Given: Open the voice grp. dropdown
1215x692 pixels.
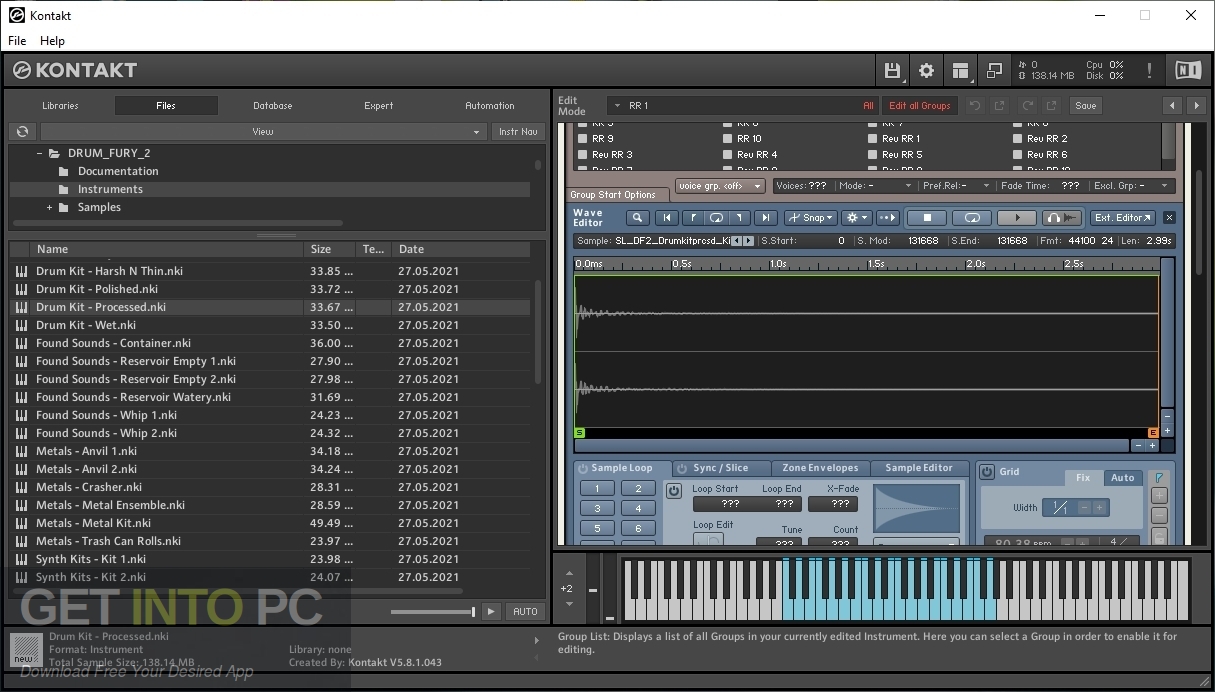Looking at the screenshot, I should (720, 186).
